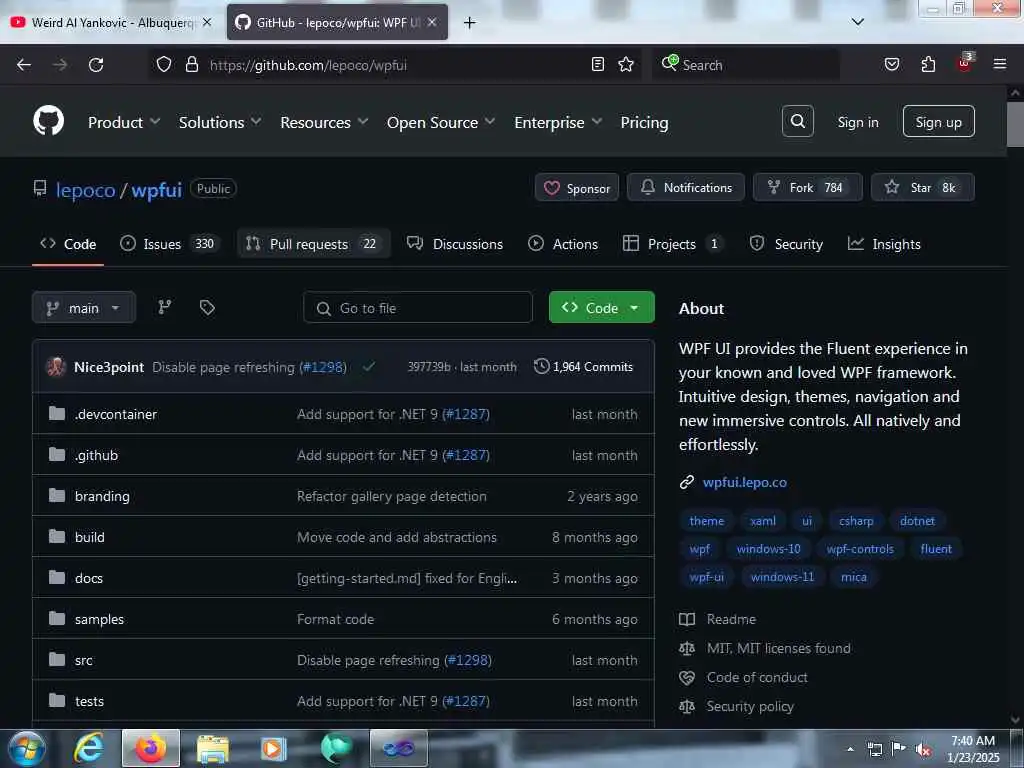
Task: Switch to the Issues tab
Action: 170,244
